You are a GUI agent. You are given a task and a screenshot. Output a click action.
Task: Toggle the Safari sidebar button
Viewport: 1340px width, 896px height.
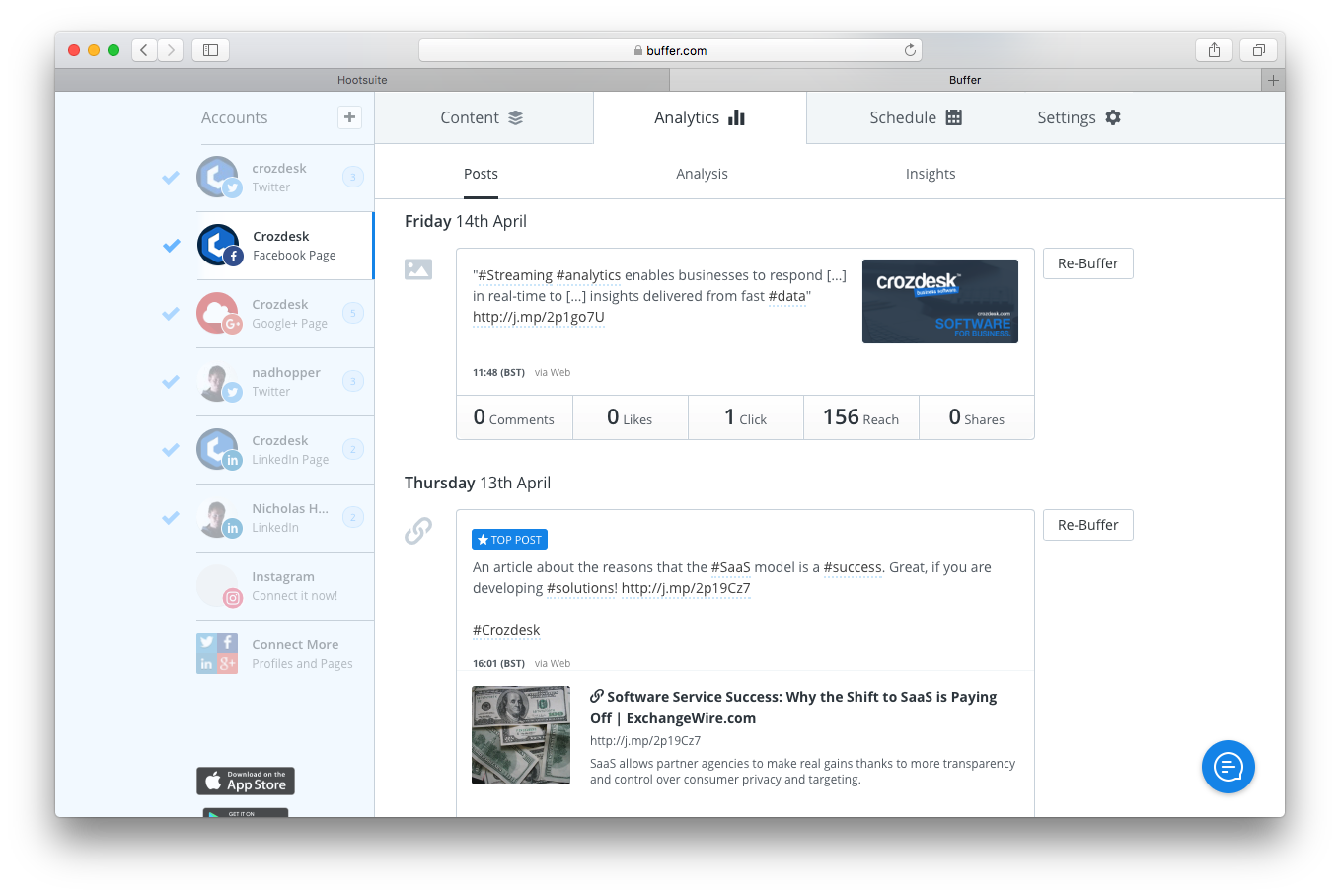pyautogui.click(x=210, y=49)
